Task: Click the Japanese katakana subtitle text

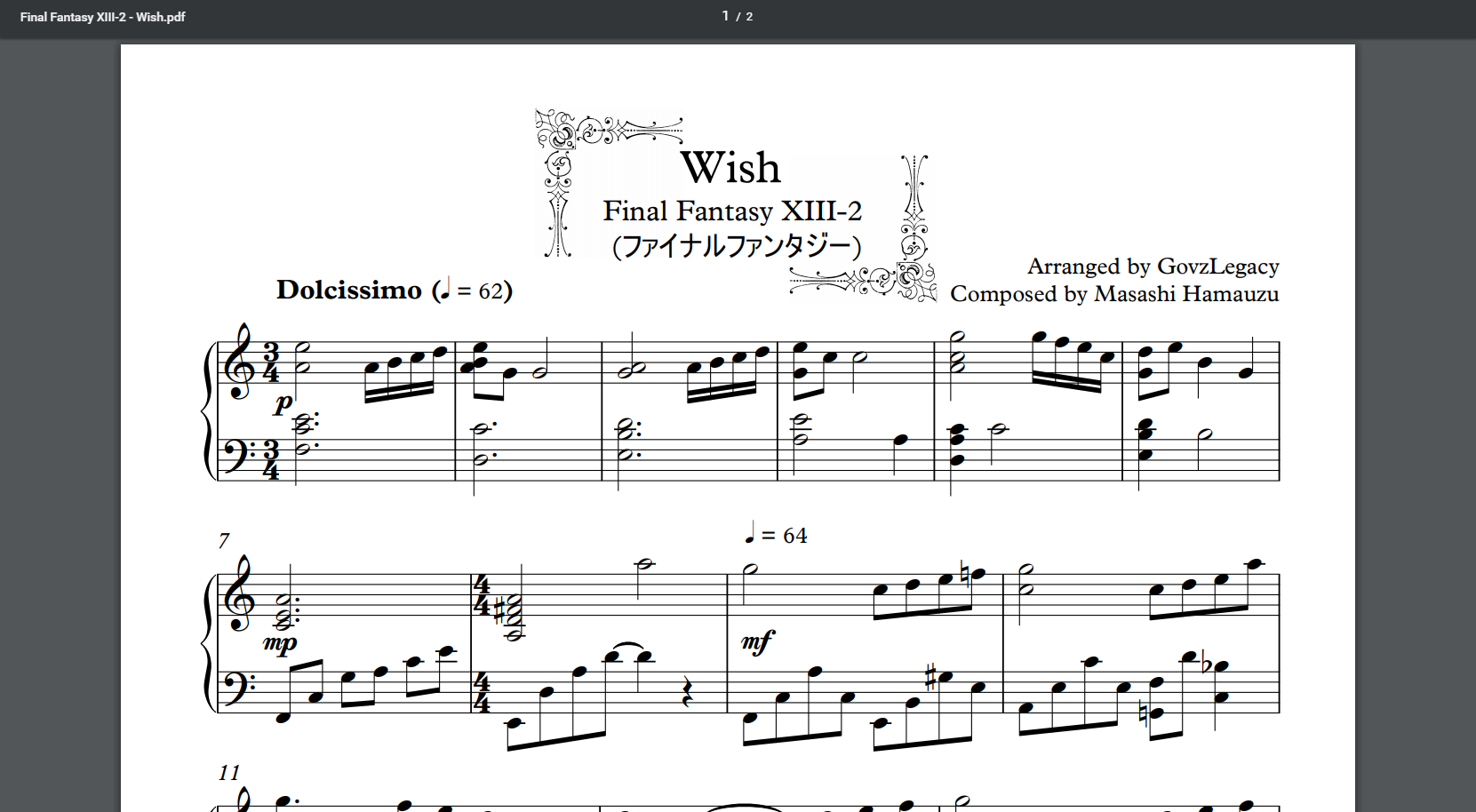Action: [x=737, y=246]
